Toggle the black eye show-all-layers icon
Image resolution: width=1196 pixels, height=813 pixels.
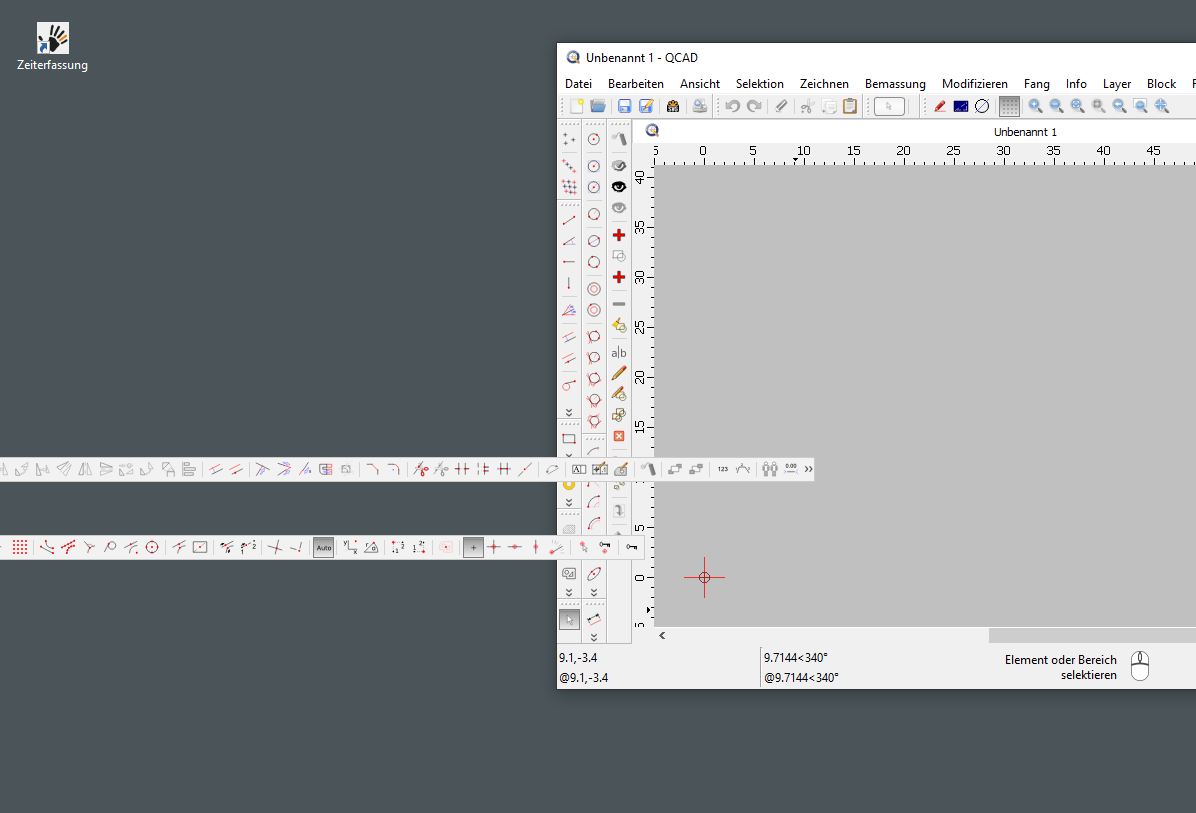point(619,187)
